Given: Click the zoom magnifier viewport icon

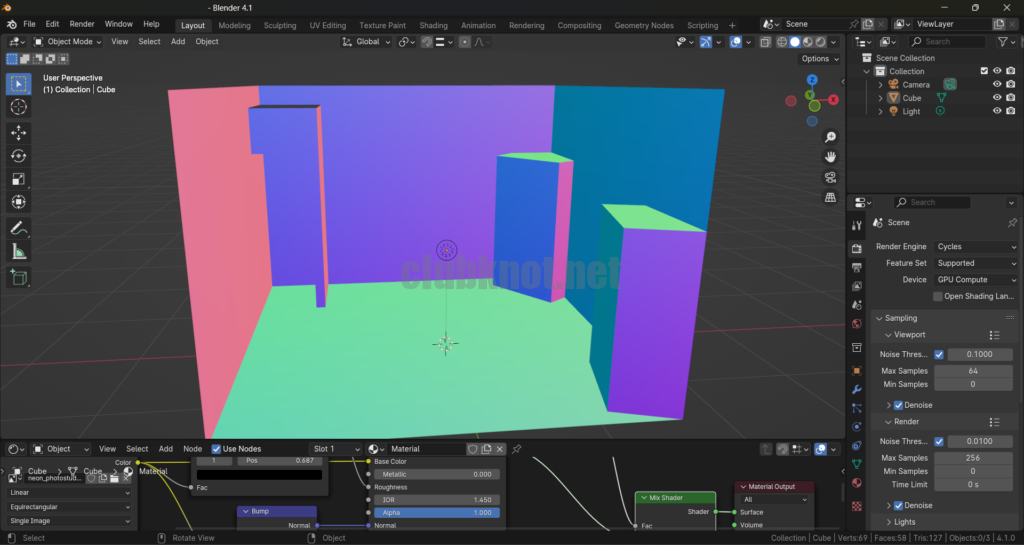Looking at the screenshot, I should (830, 137).
